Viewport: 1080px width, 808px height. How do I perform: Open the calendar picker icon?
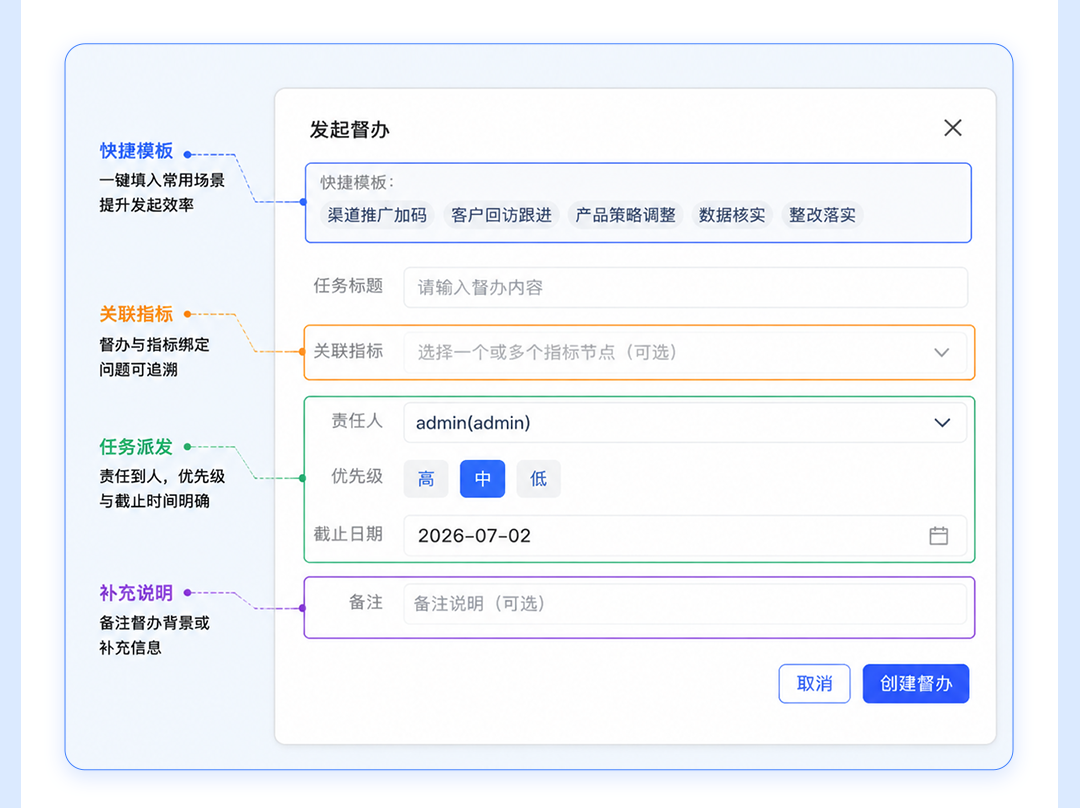tap(939, 535)
